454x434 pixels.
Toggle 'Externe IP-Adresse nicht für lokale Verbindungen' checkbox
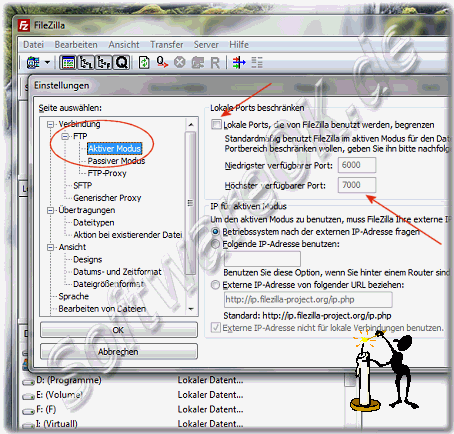click(216, 328)
